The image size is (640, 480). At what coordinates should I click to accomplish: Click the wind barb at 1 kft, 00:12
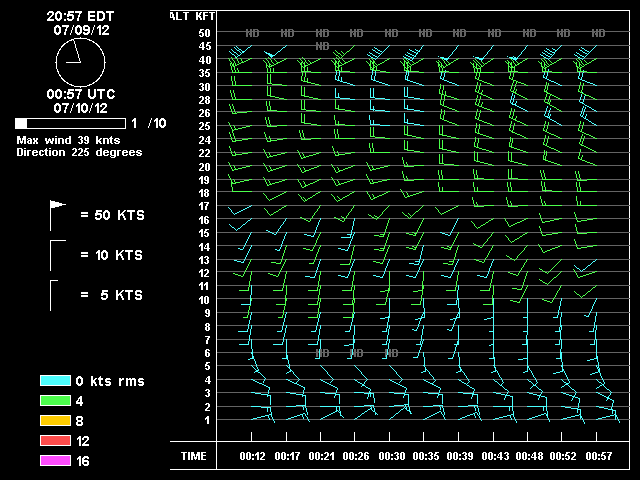263,417
